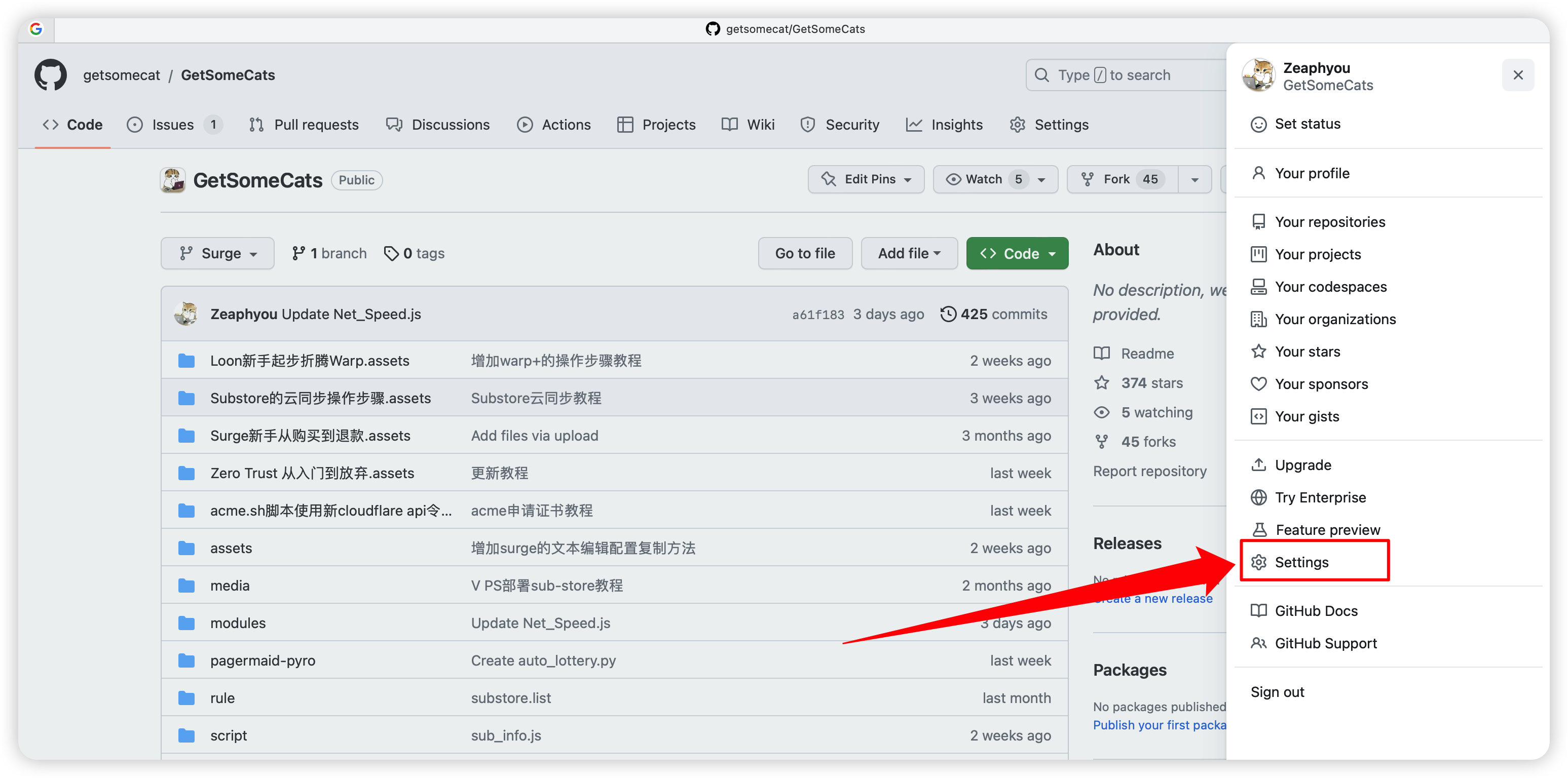This screenshot has width=1568, height=778.
Task: Click folder icon for the modules directory
Action: 186,623
